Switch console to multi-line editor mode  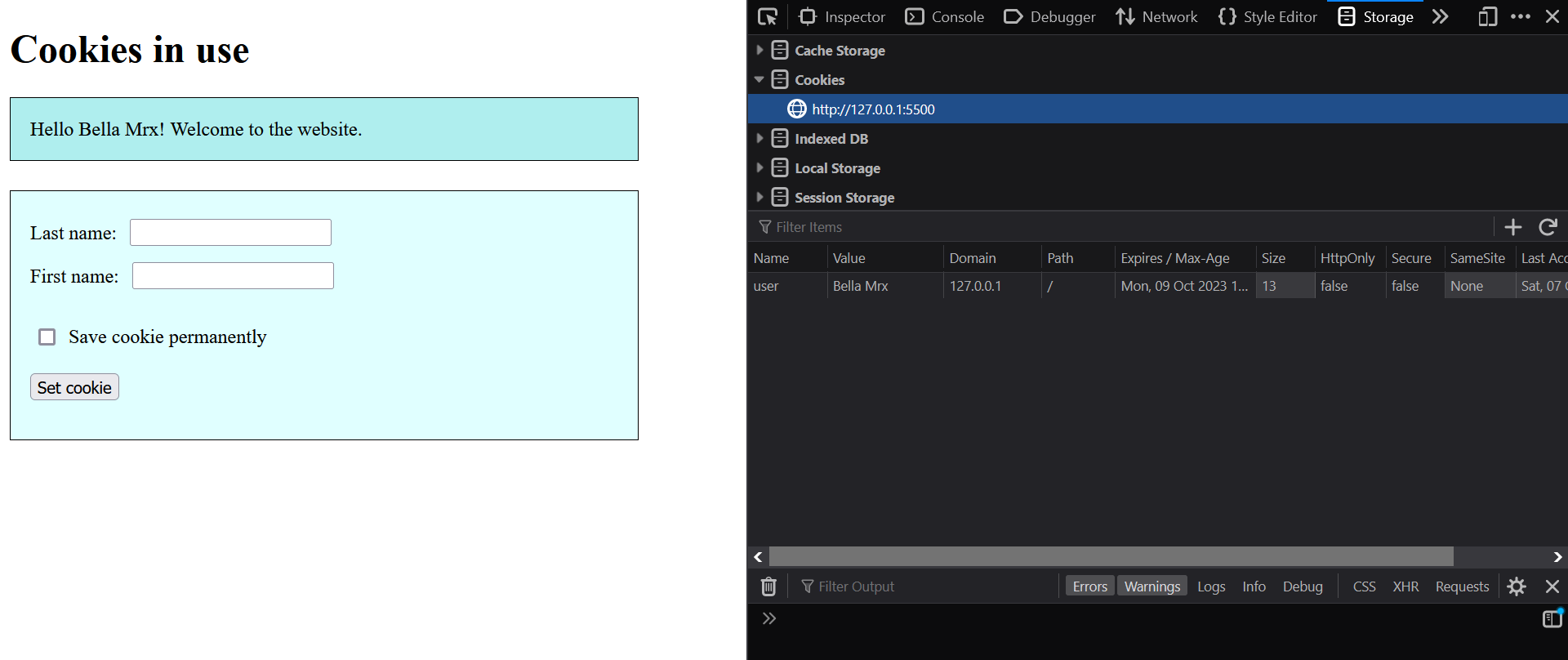tap(1552, 618)
